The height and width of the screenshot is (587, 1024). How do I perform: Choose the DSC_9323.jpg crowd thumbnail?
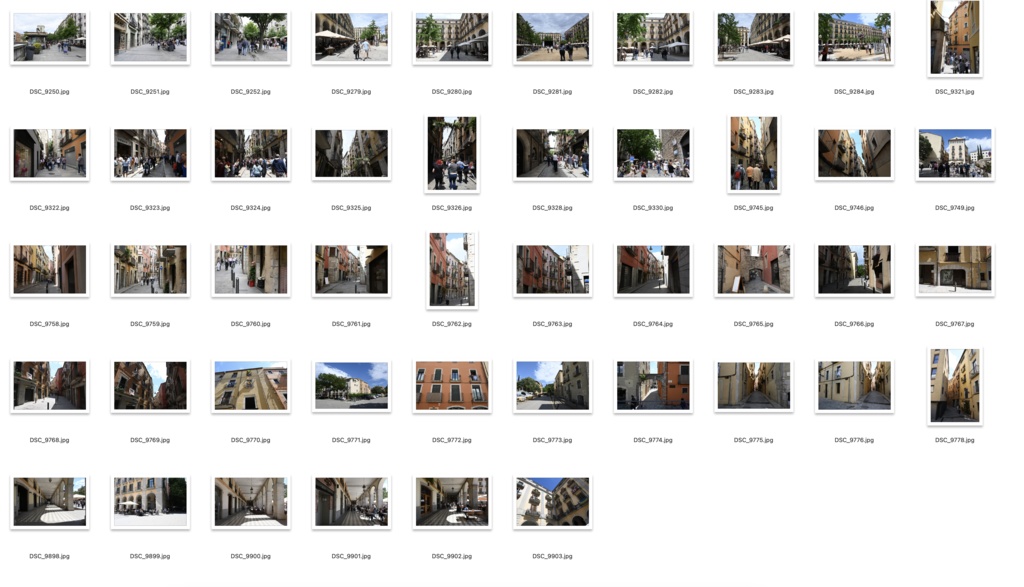pos(150,154)
